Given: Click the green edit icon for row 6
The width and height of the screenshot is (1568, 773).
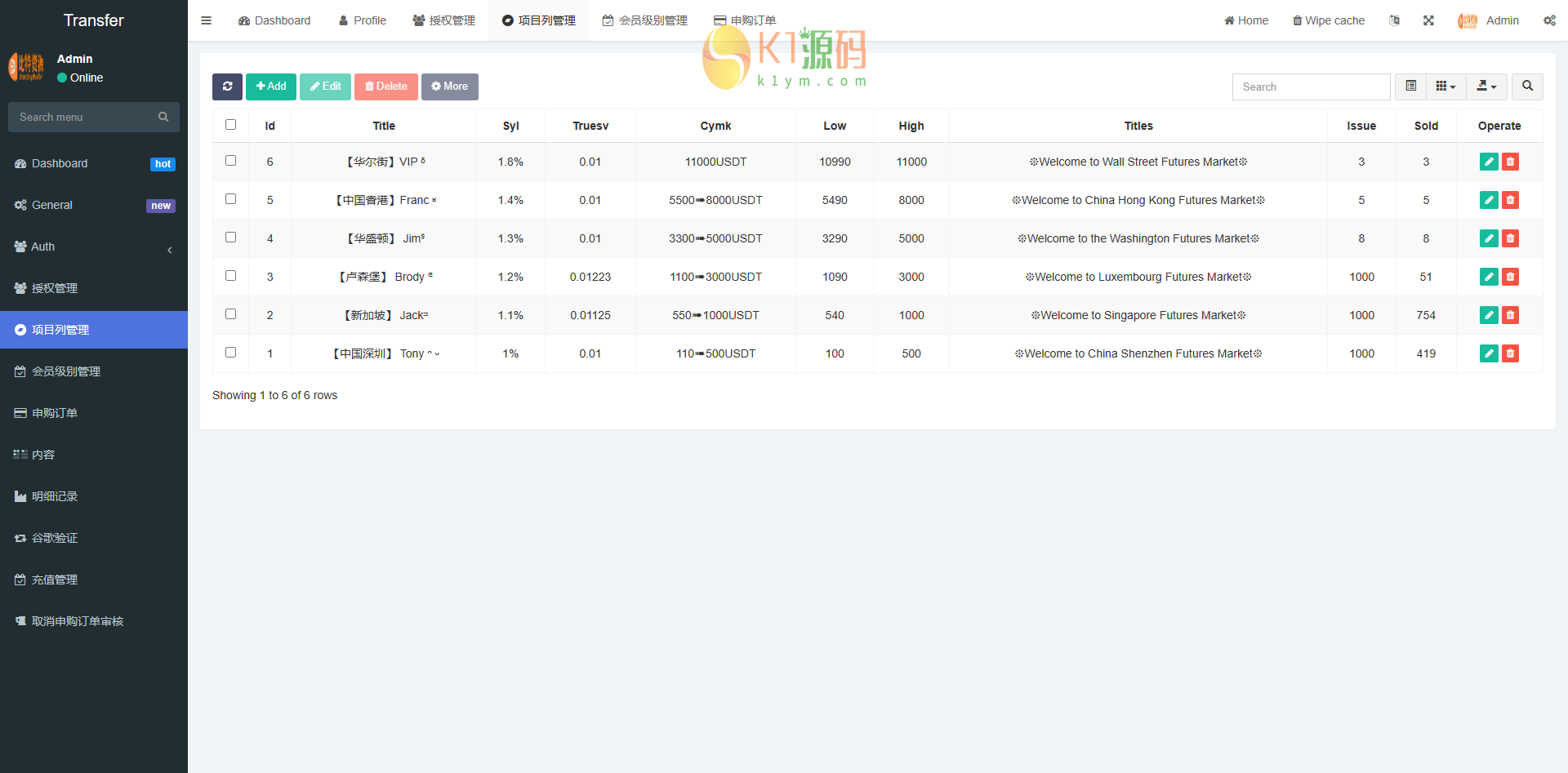Looking at the screenshot, I should point(1488,162).
